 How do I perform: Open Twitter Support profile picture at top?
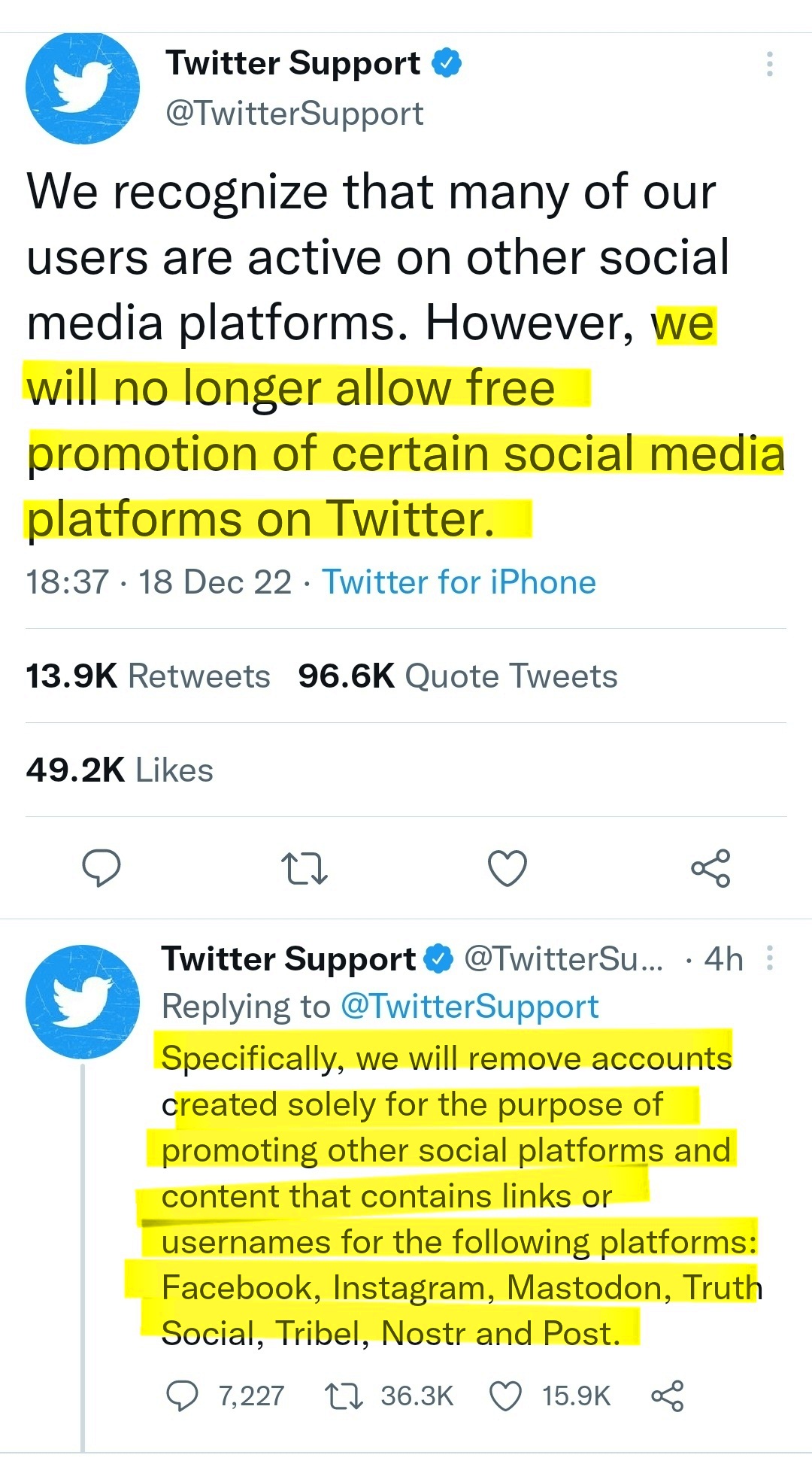pyautogui.click(x=83, y=87)
